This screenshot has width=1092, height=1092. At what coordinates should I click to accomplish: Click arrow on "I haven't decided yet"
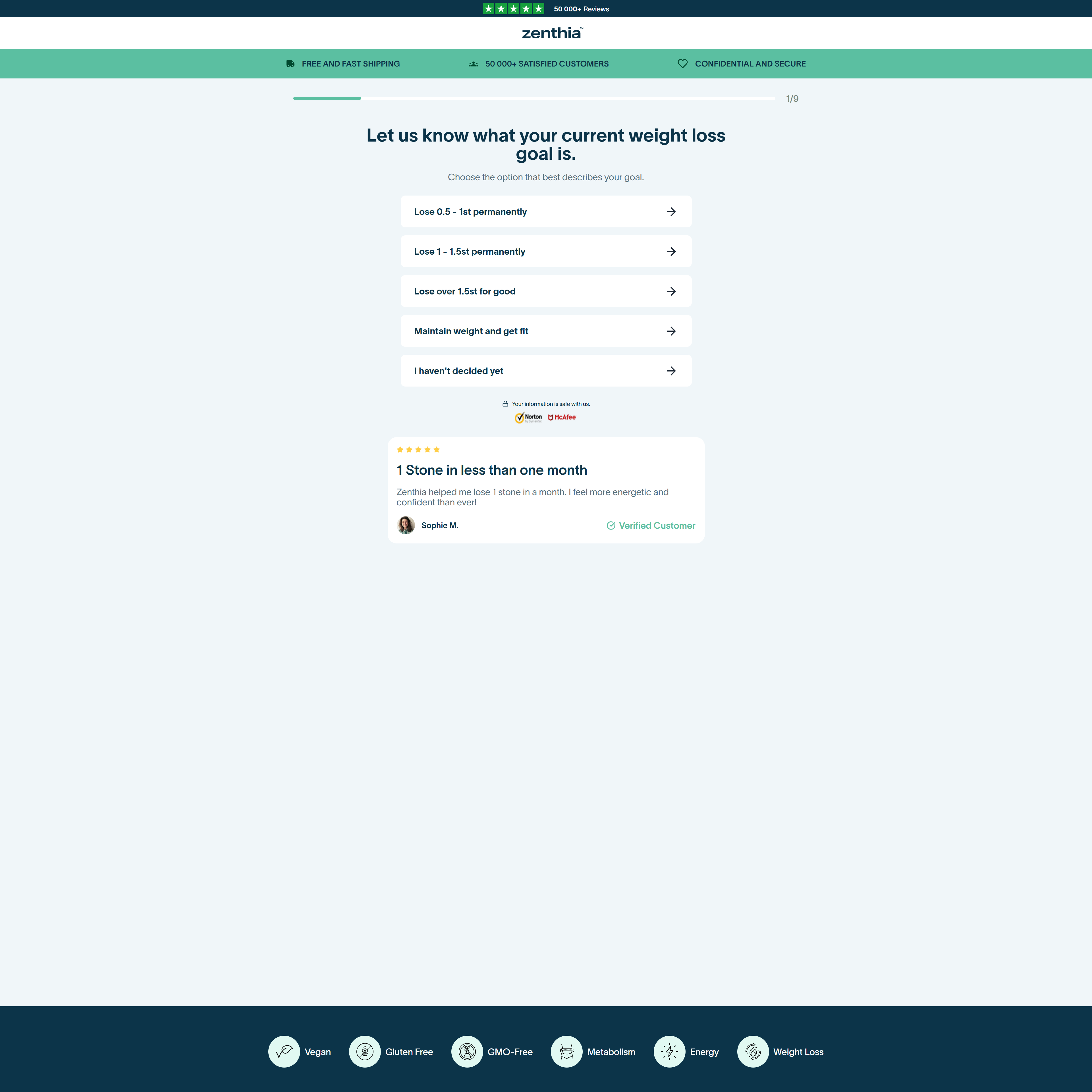(x=671, y=371)
